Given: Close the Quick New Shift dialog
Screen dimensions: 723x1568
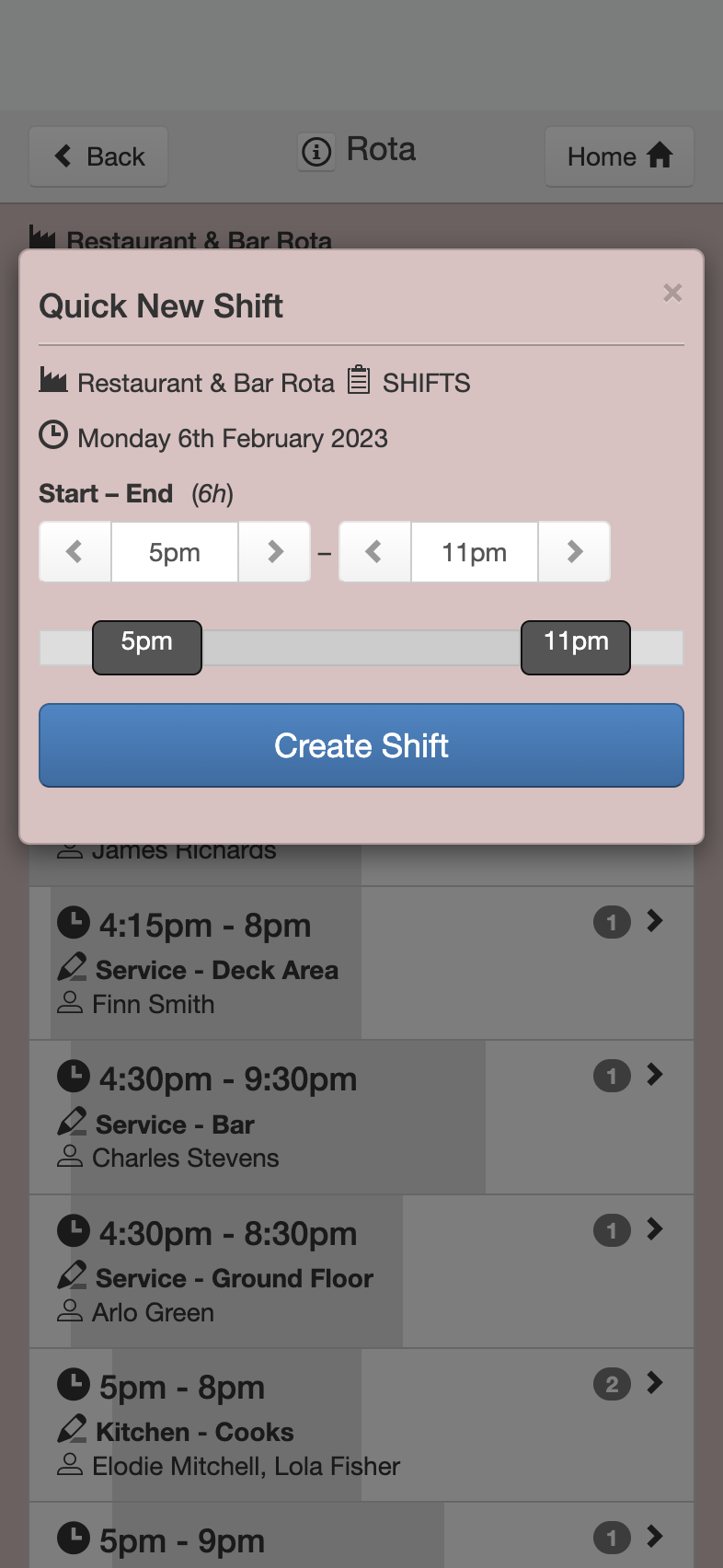Looking at the screenshot, I should click(x=672, y=293).
